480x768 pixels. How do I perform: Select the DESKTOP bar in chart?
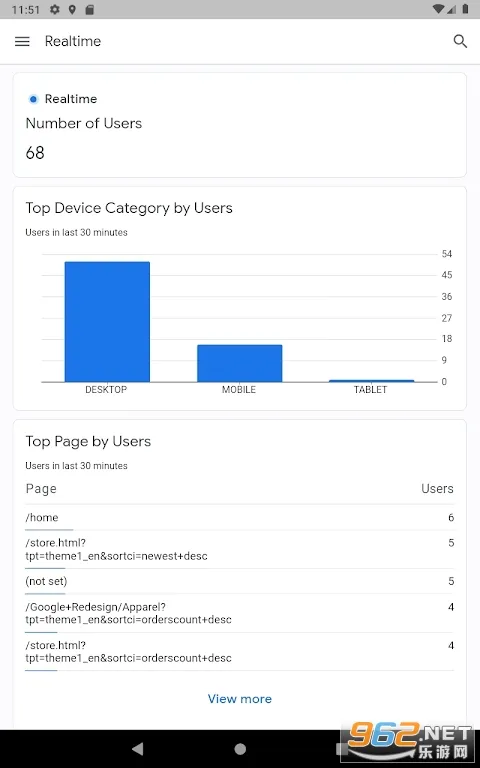[x=107, y=322]
